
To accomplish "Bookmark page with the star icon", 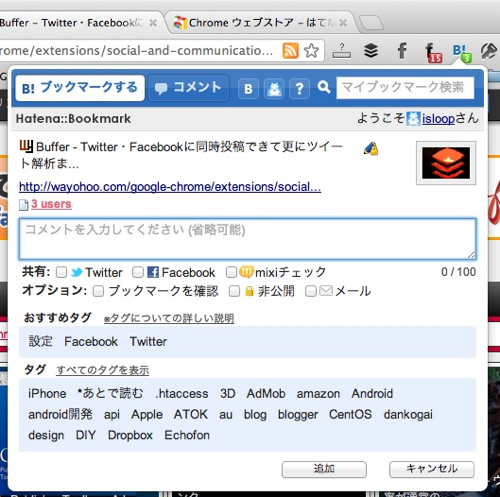I will pos(311,51).
